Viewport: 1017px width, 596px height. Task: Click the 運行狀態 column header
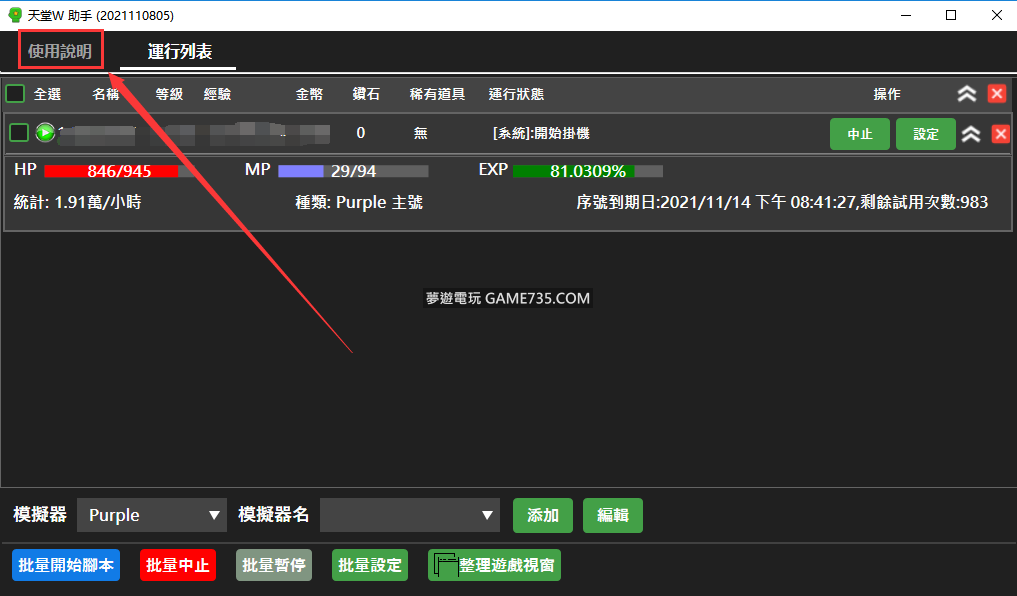pos(516,94)
